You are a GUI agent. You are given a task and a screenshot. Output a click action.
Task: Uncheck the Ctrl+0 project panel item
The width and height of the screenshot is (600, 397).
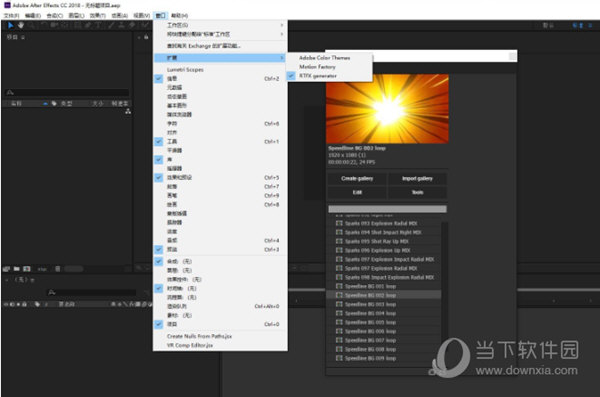pos(220,324)
